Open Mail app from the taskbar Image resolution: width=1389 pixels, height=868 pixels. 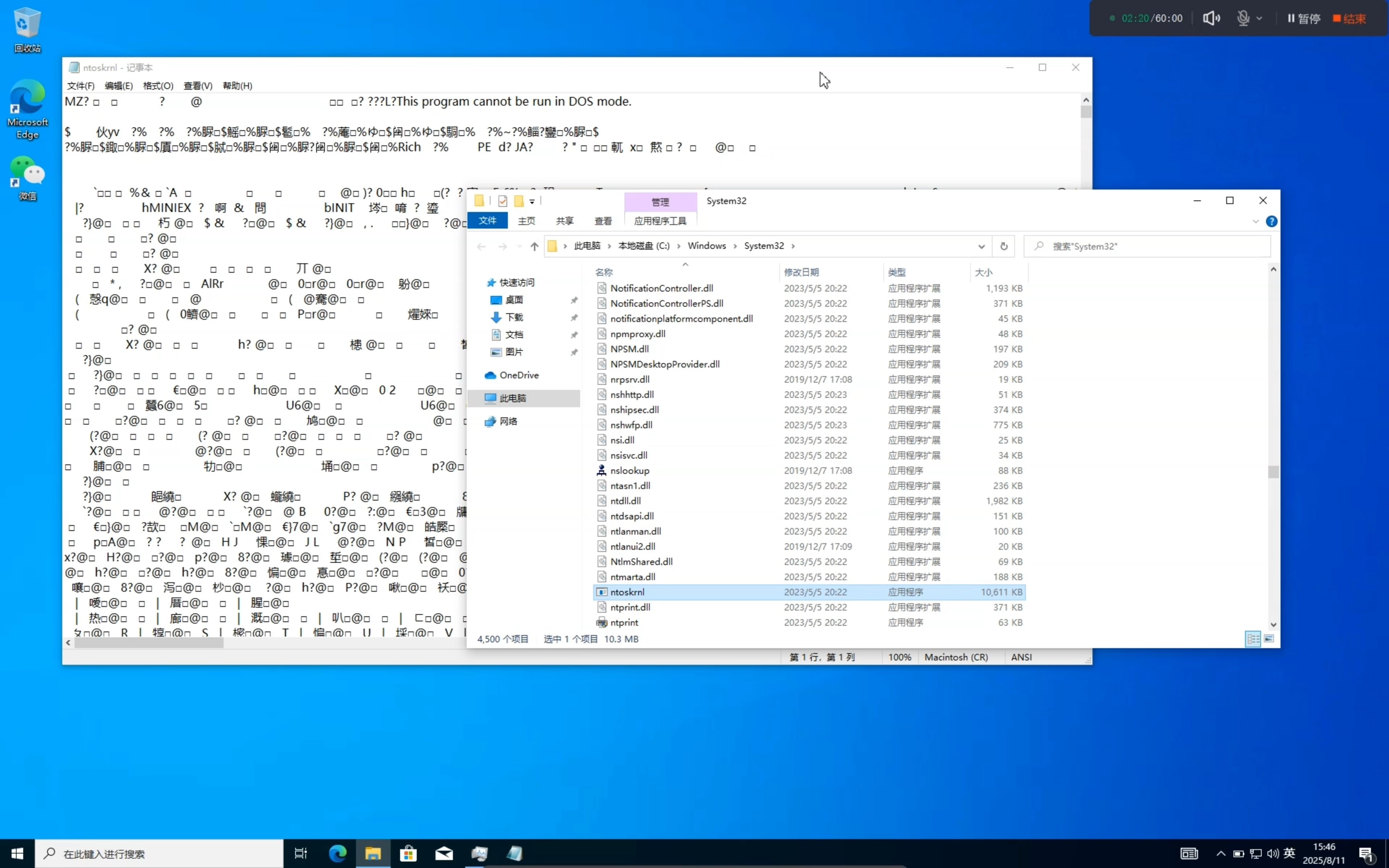coord(444,854)
